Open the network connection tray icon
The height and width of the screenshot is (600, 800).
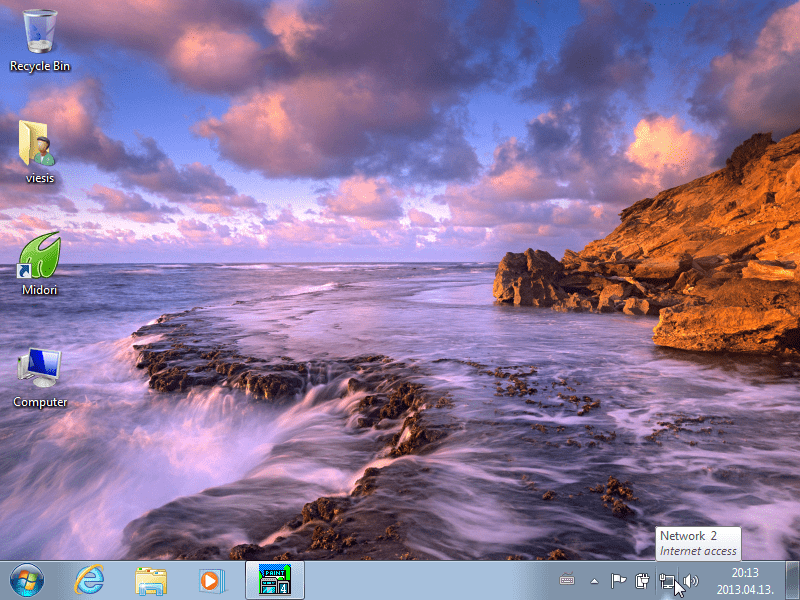(x=667, y=581)
